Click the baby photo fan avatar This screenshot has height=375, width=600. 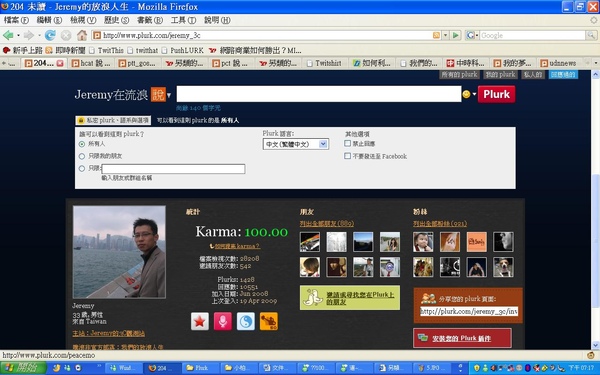tap(423, 242)
